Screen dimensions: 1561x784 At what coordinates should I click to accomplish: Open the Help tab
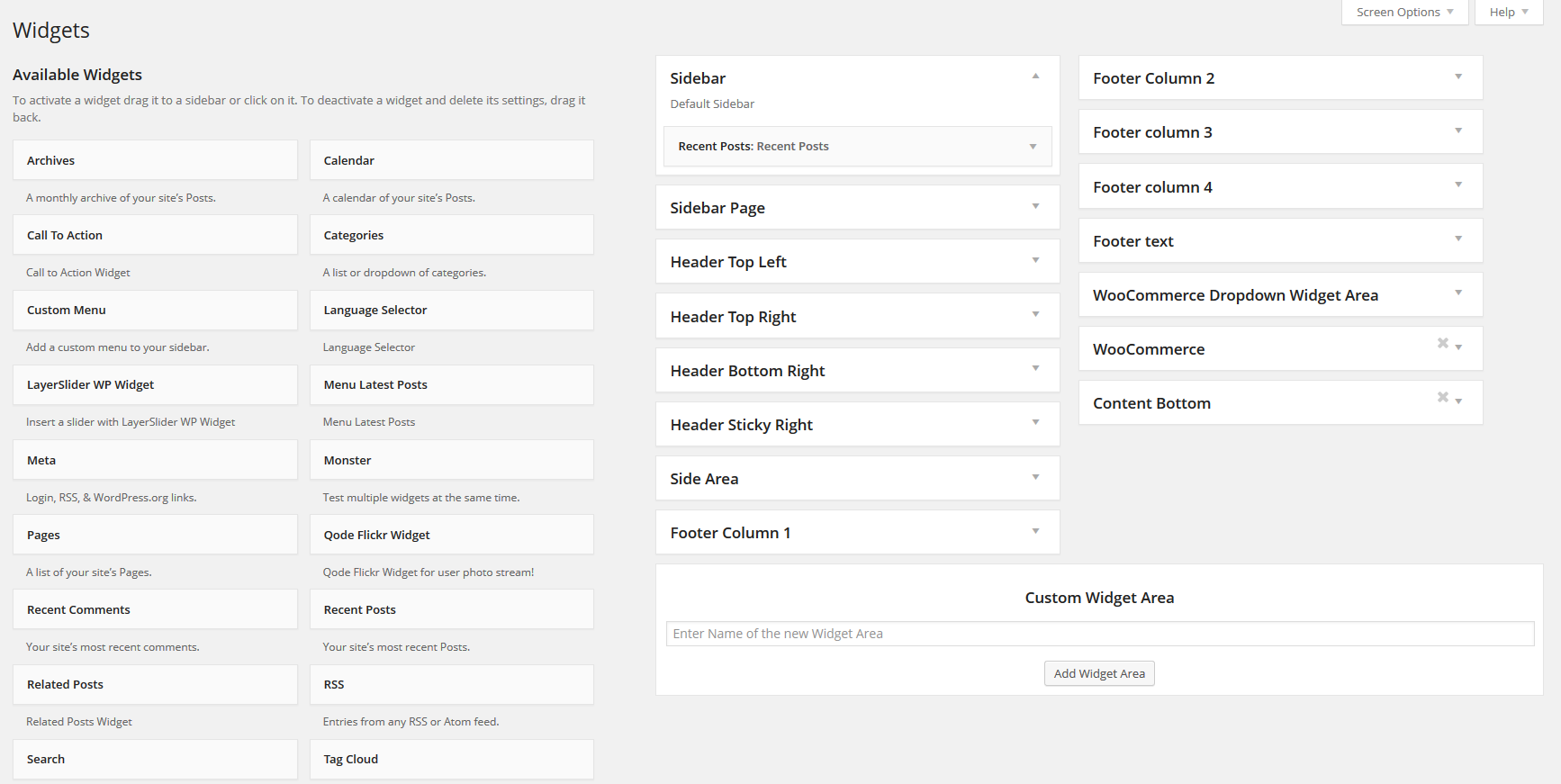[x=1509, y=13]
